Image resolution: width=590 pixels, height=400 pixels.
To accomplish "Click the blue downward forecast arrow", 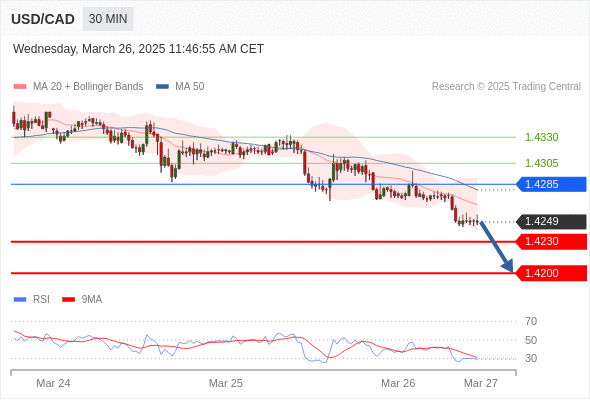I will tap(496, 246).
